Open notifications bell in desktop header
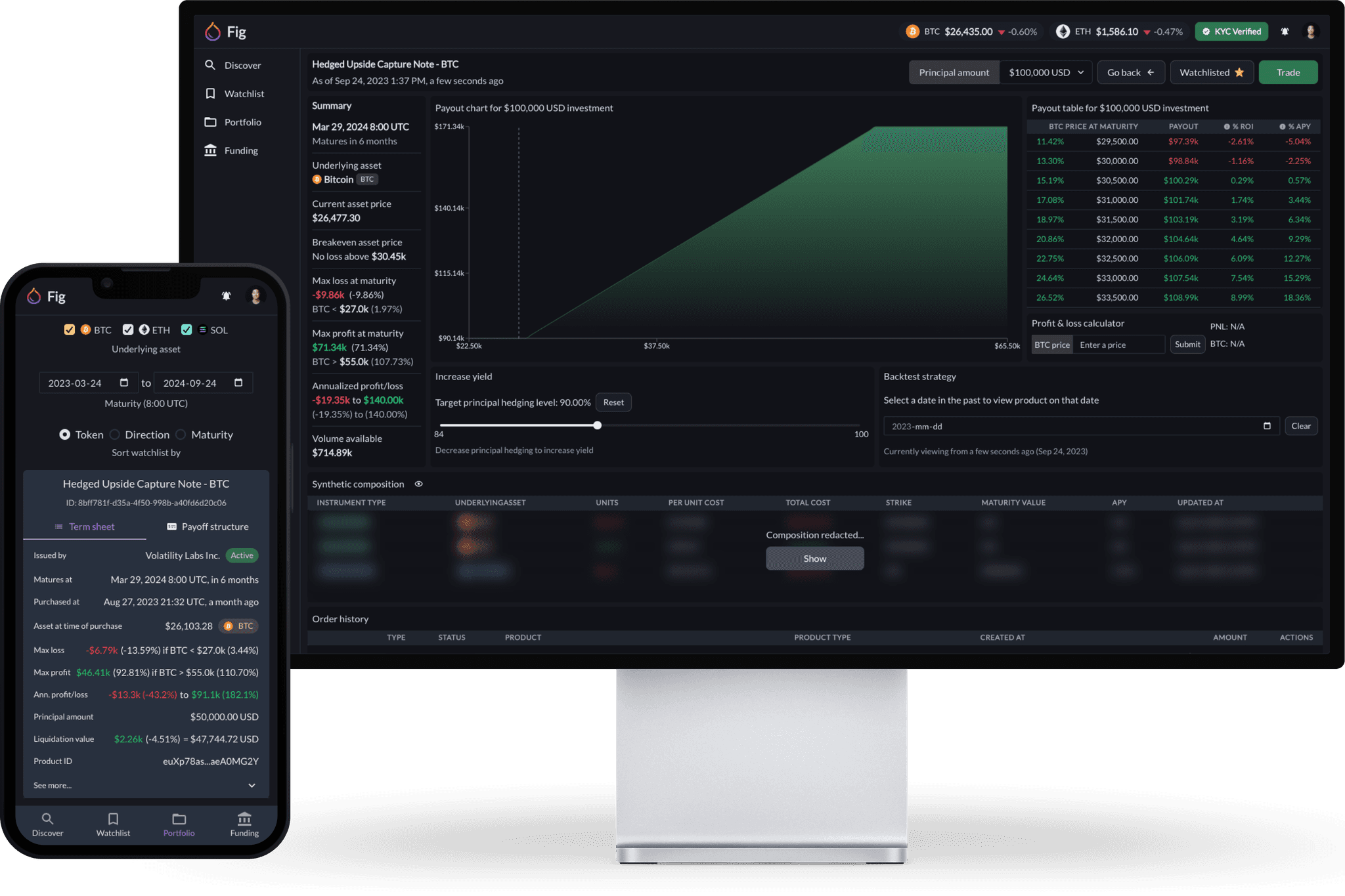Image resolution: width=1345 pixels, height=896 pixels. [x=1285, y=32]
